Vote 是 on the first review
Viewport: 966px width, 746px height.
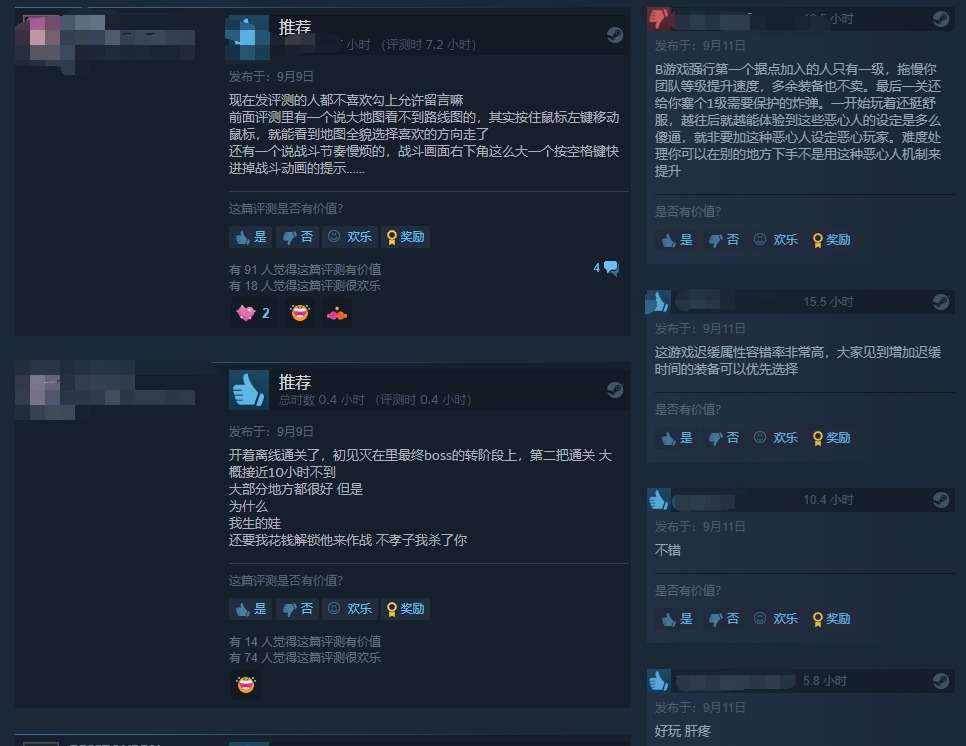pyautogui.click(x=251, y=237)
